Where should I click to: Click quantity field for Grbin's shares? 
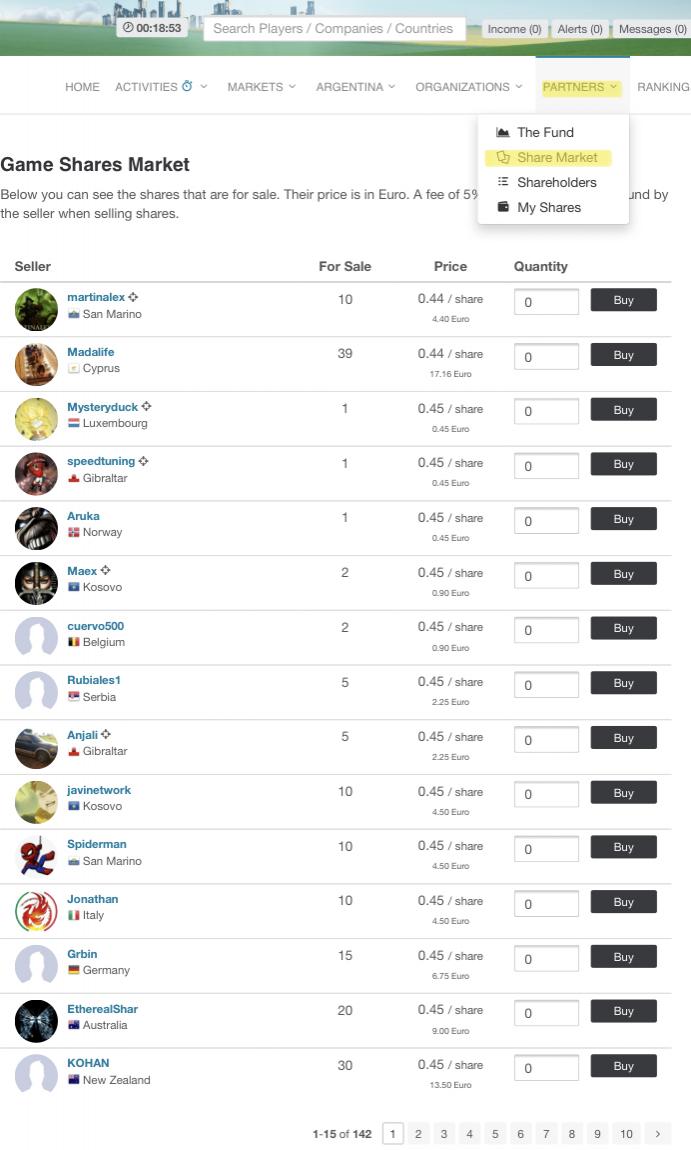(x=546, y=959)
